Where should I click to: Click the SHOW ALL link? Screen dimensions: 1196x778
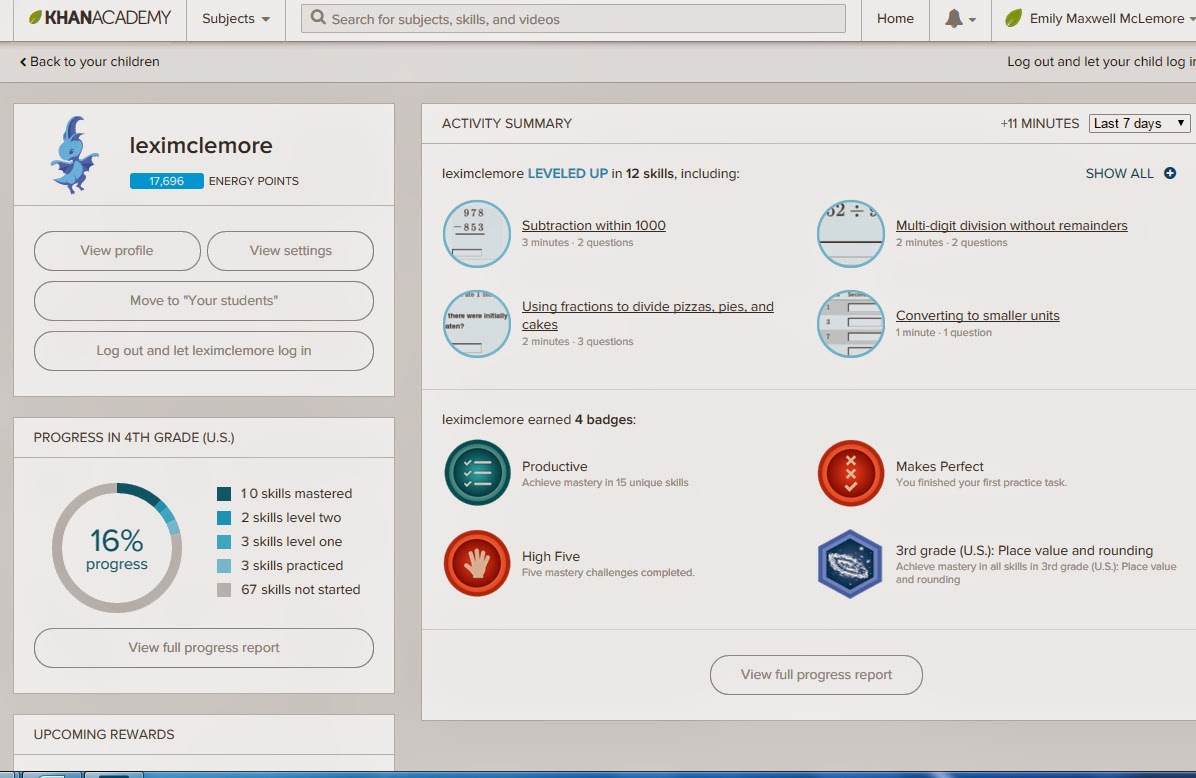1120,173
